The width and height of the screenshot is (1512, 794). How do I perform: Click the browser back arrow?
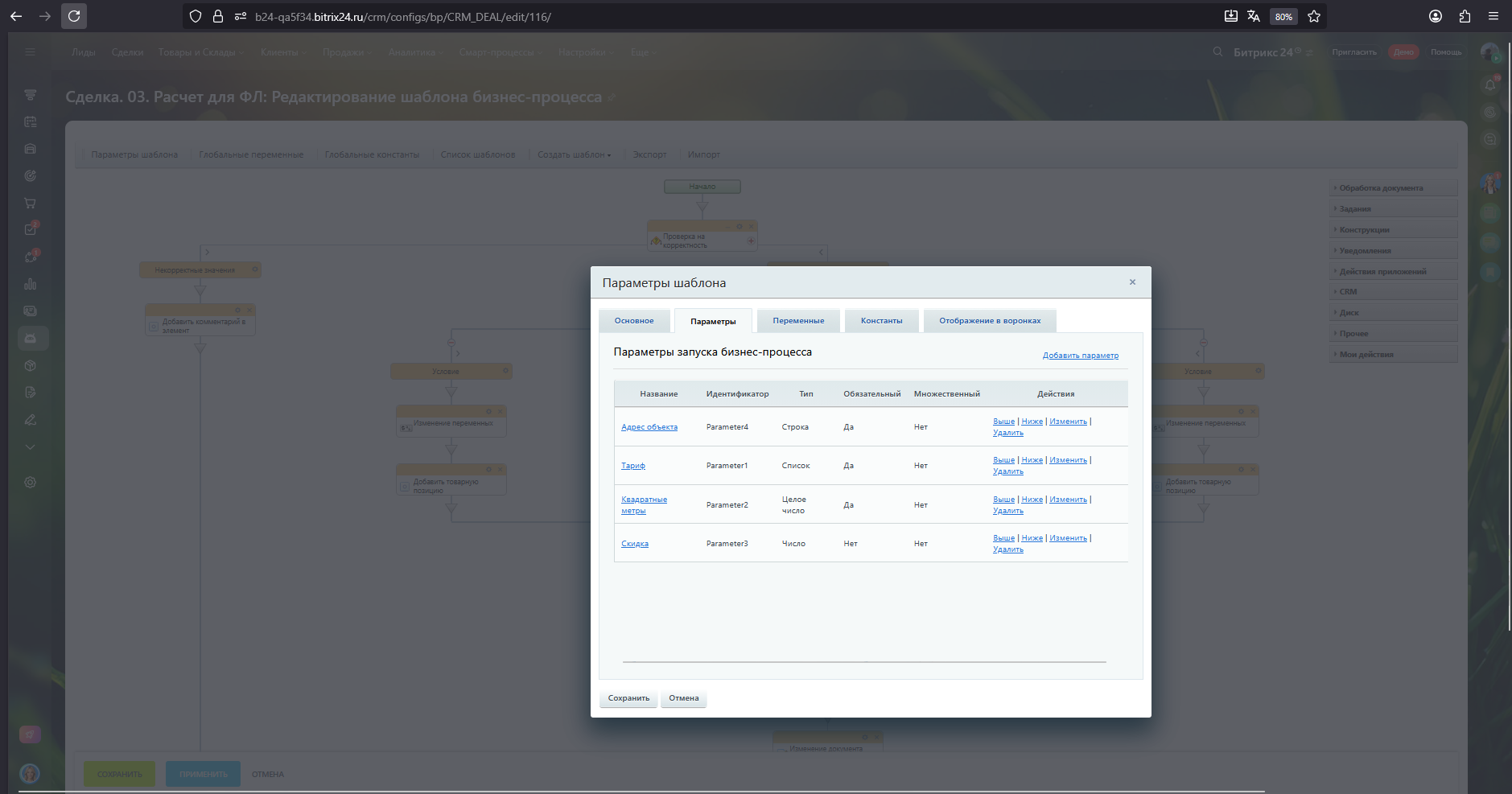pyautogui.click(x=16, y=16)
